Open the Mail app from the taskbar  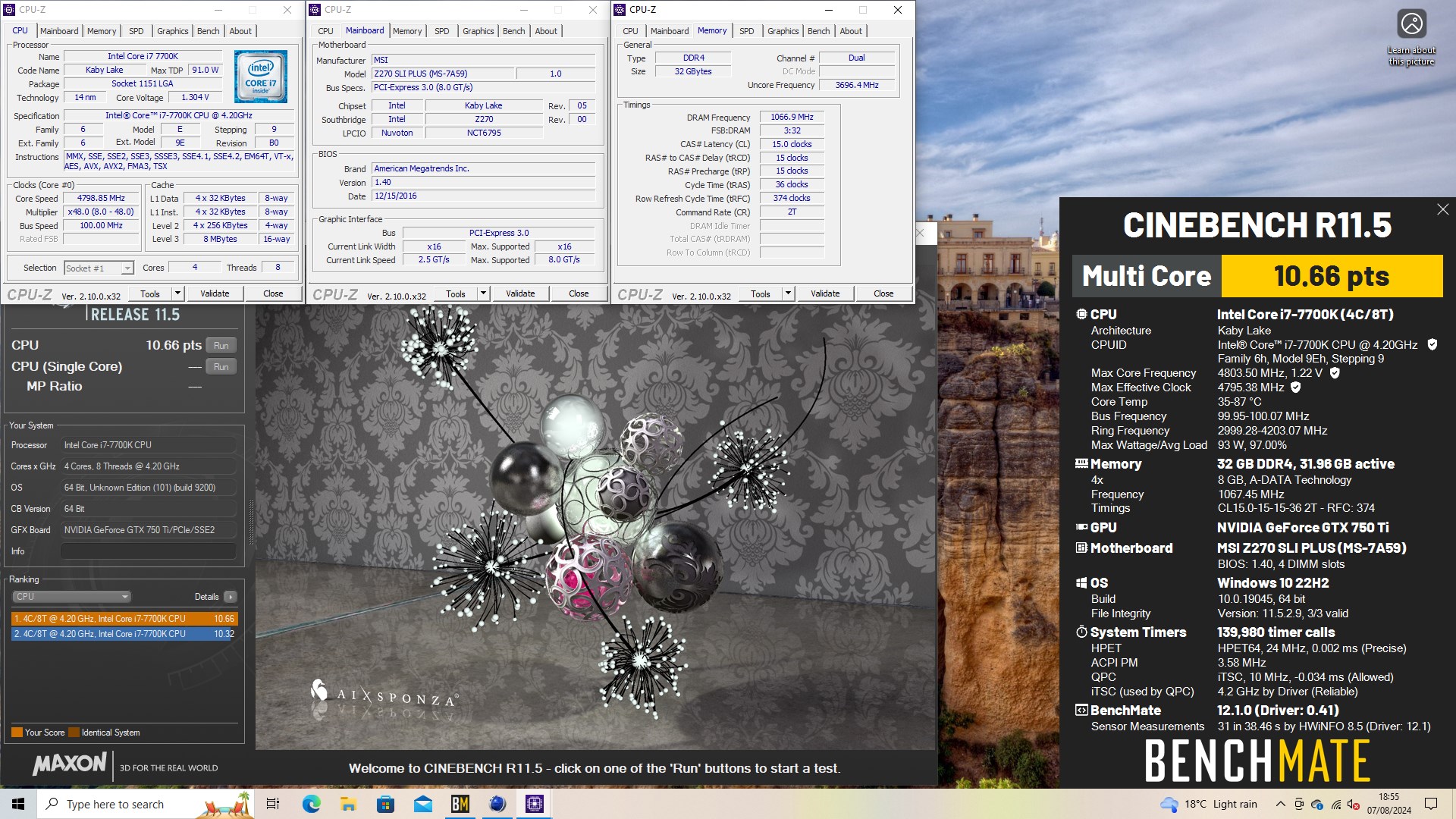[x=423, y=804]
